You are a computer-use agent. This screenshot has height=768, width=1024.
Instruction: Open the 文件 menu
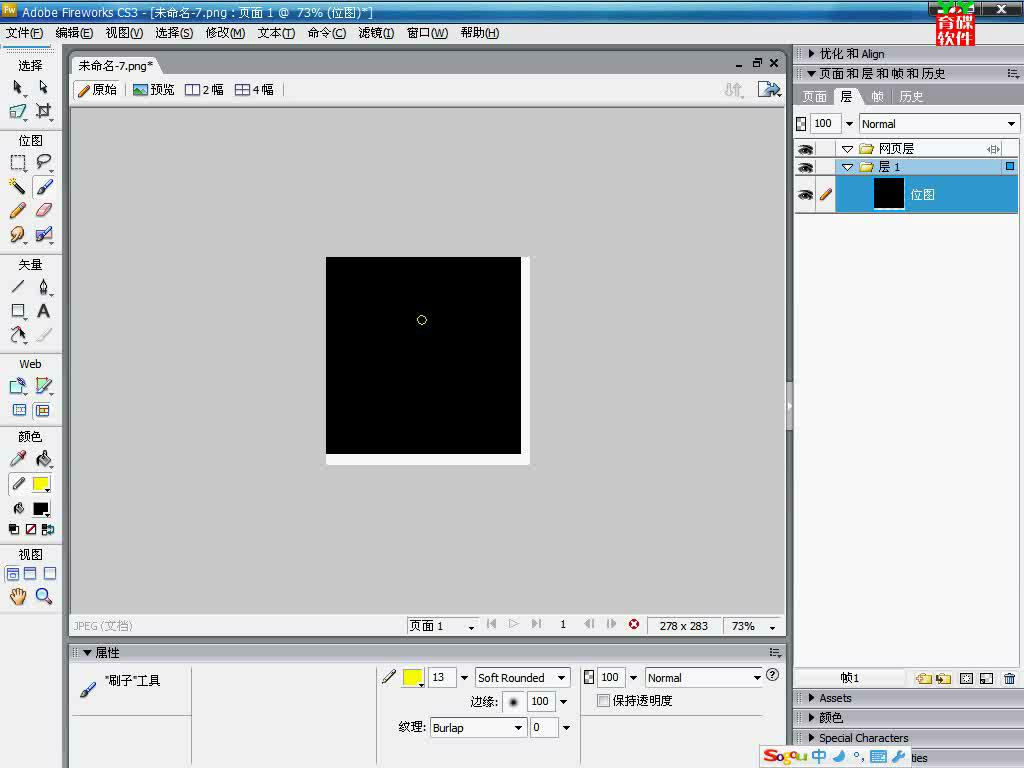[24, 33]
